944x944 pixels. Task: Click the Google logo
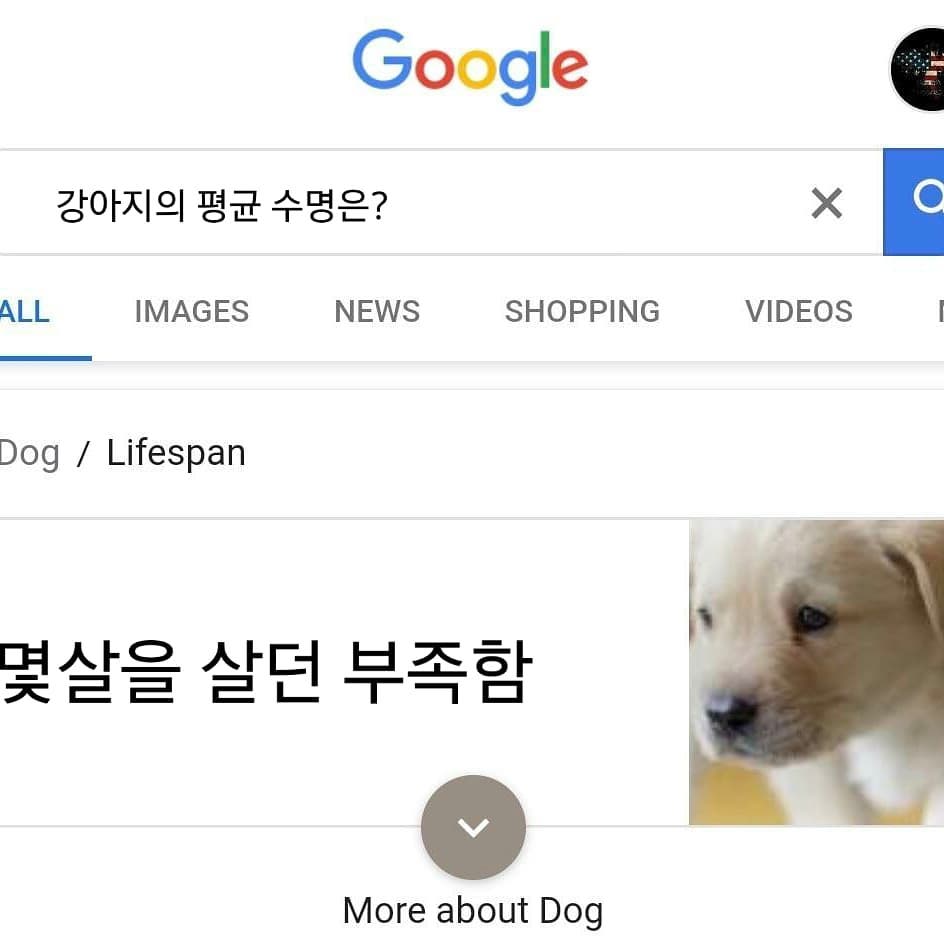(470, 66)
